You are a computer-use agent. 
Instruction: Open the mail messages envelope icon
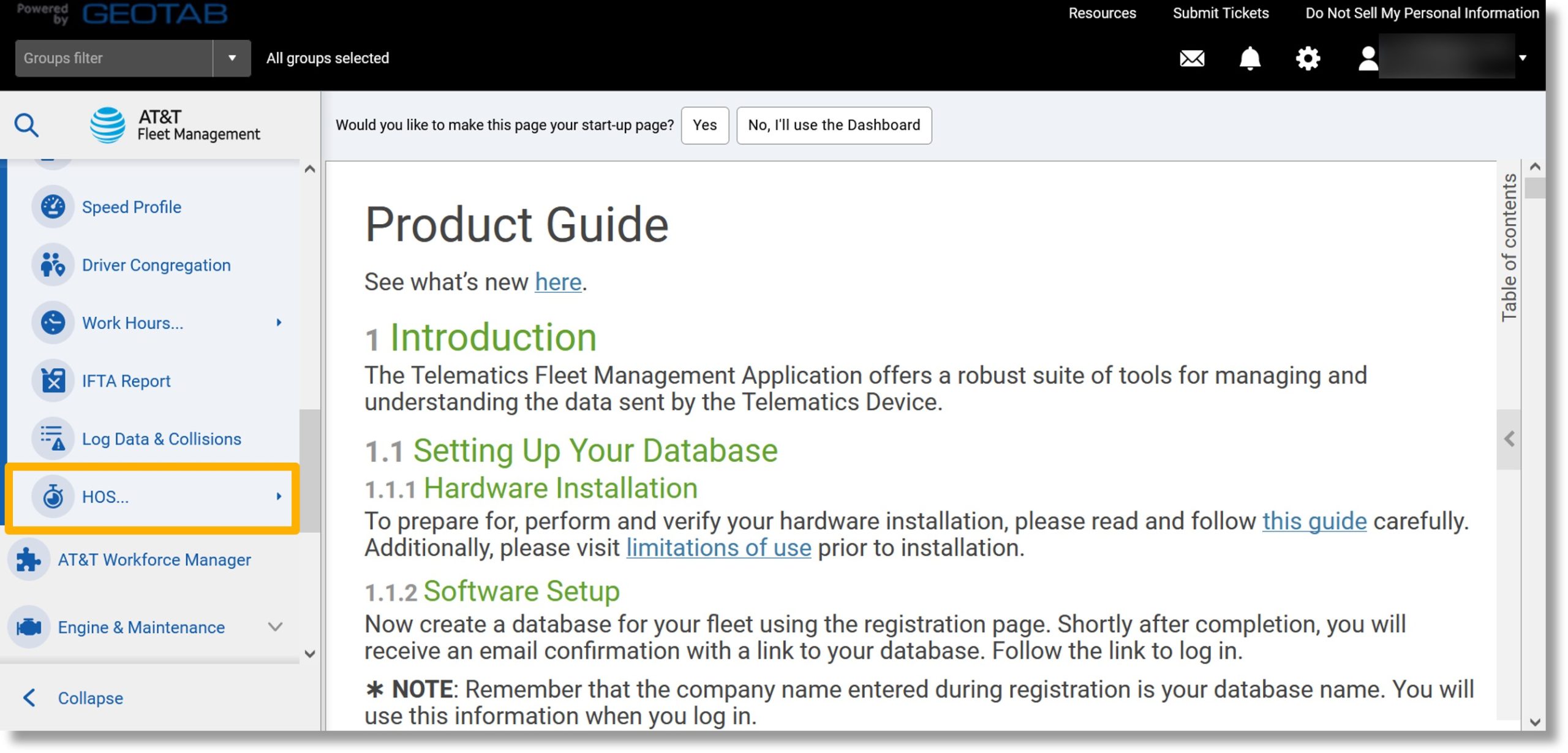1191,58
